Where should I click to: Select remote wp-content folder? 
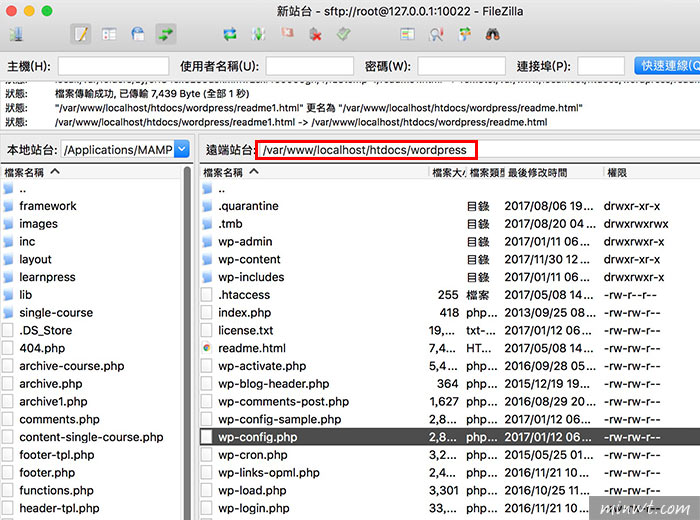[x=249, y=259]
